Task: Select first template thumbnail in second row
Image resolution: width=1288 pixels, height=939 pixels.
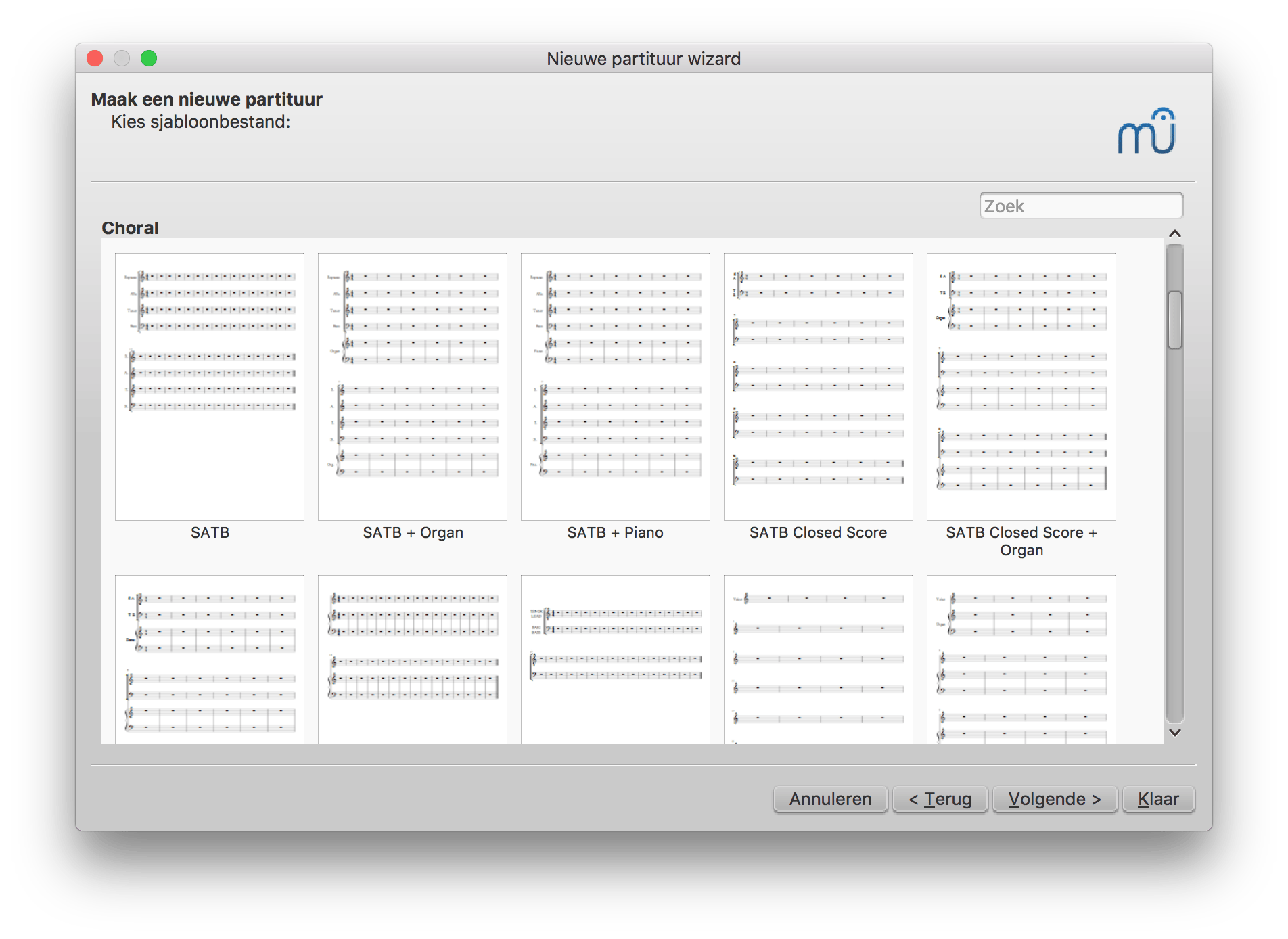Action: click(x=210, y=660)
